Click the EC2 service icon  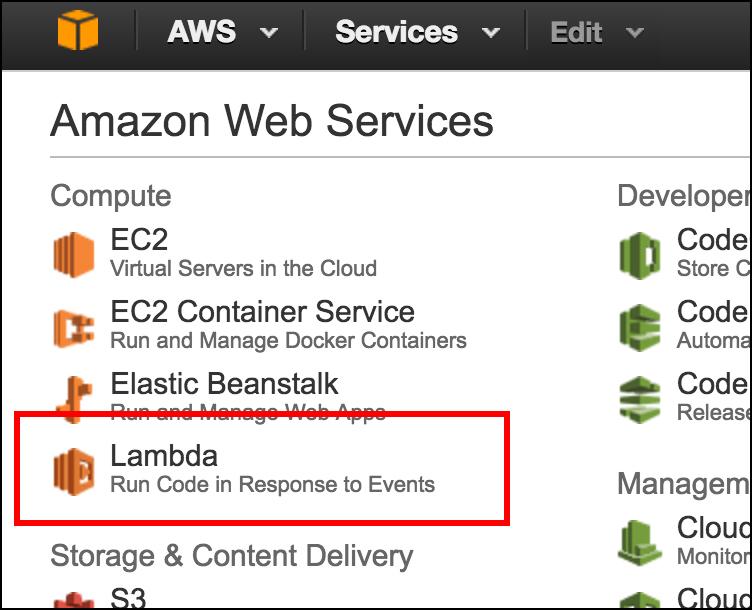[73, 254]
